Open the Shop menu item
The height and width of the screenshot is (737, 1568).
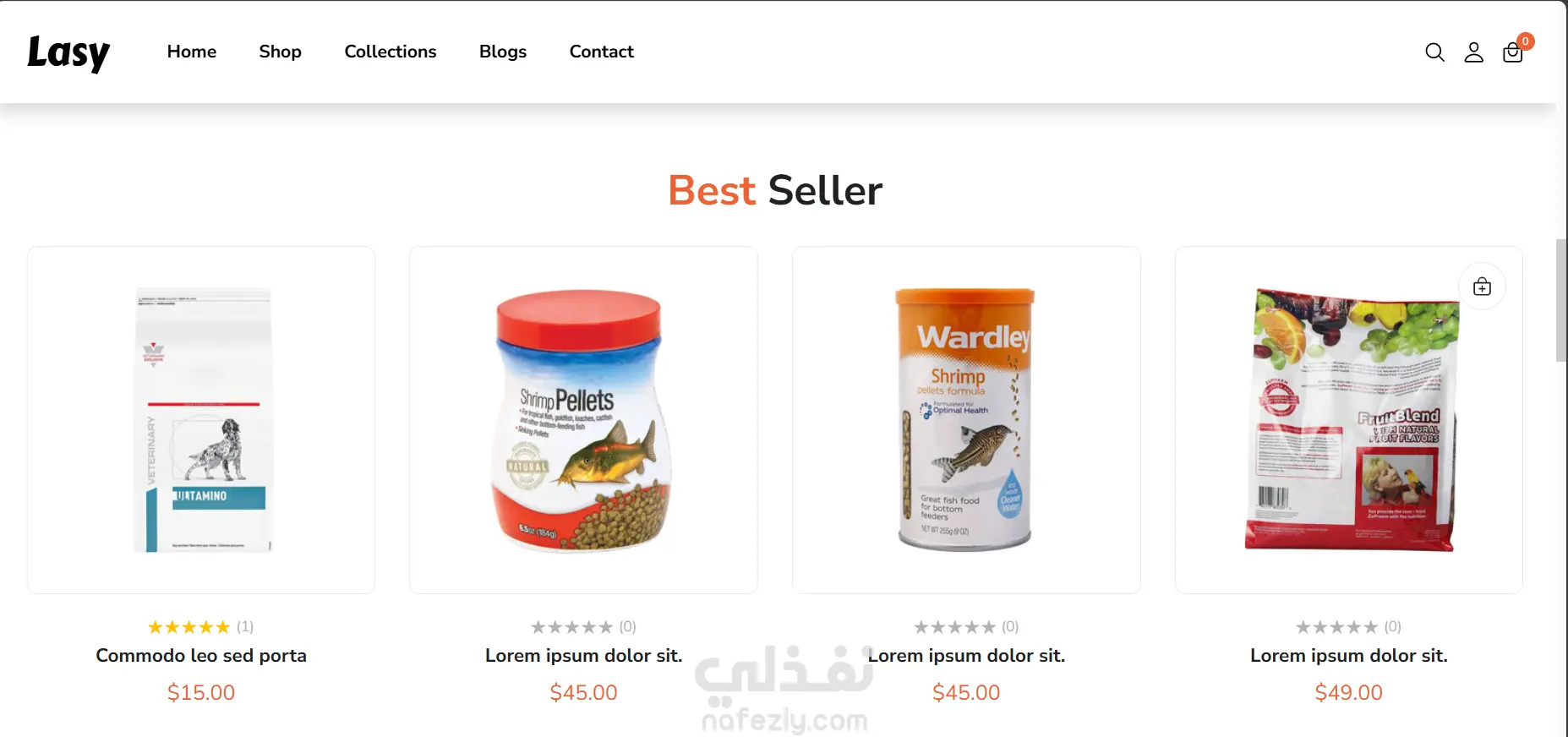tap(280, 52)
